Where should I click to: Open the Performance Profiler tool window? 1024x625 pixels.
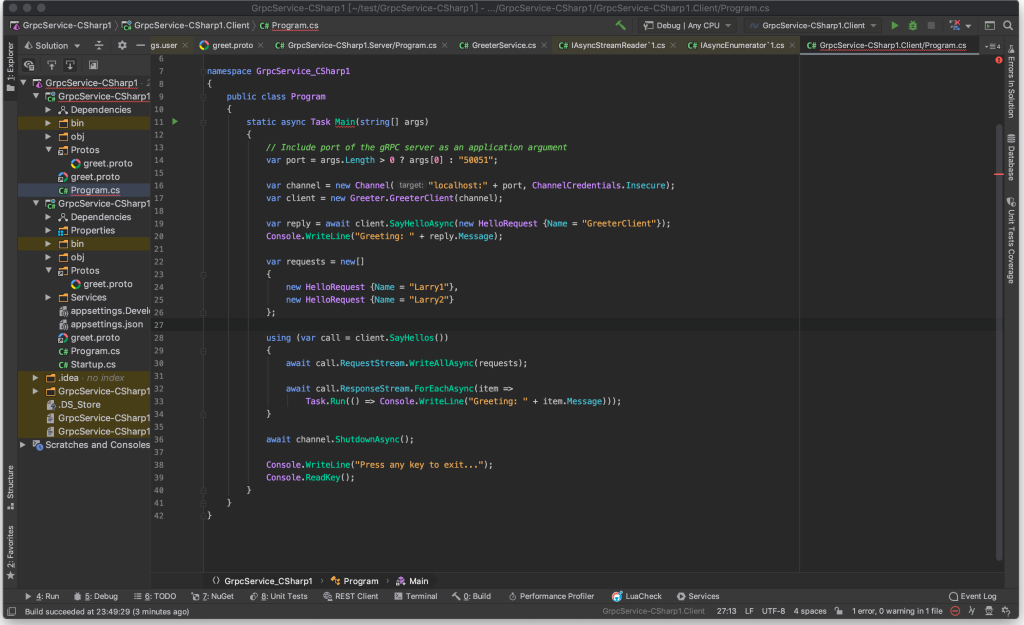click(551, 596)
